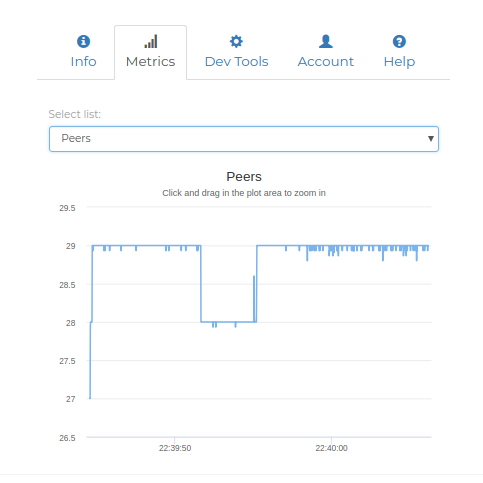Select the Metrics tab label

tap(151, 62)
